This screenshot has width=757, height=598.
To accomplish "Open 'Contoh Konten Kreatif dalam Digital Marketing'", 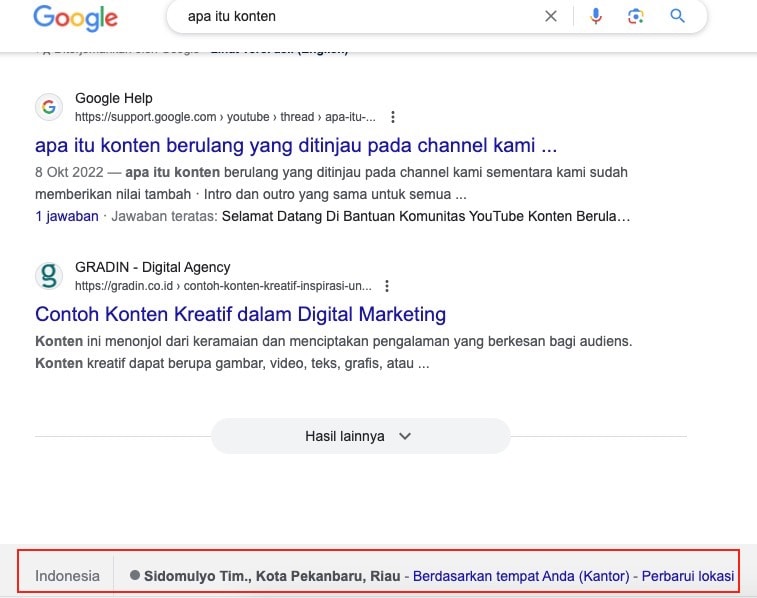I will [x=240, y=314].
